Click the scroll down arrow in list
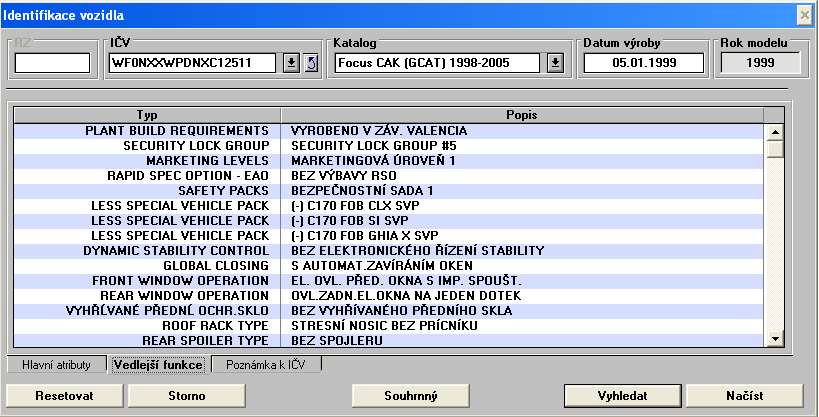The height and width of the screenshot is (417, 819). coord(774,340)
